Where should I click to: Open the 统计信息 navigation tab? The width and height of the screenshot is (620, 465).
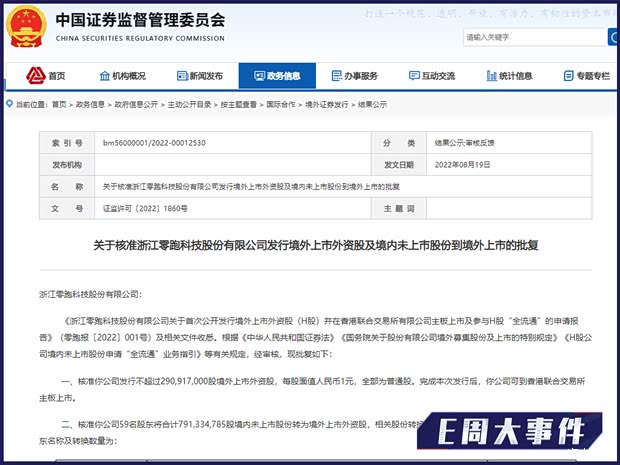(x=509, y=76)
